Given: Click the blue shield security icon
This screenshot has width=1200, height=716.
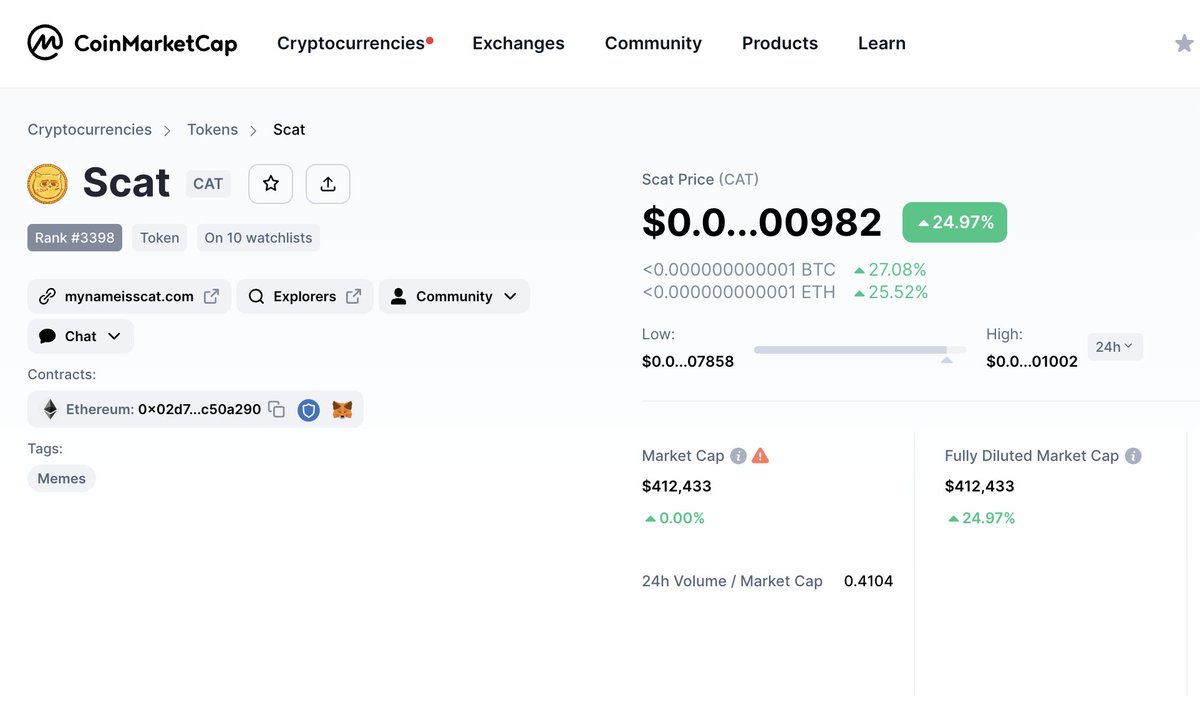Looking at the screenshot, I should (309, 410).
